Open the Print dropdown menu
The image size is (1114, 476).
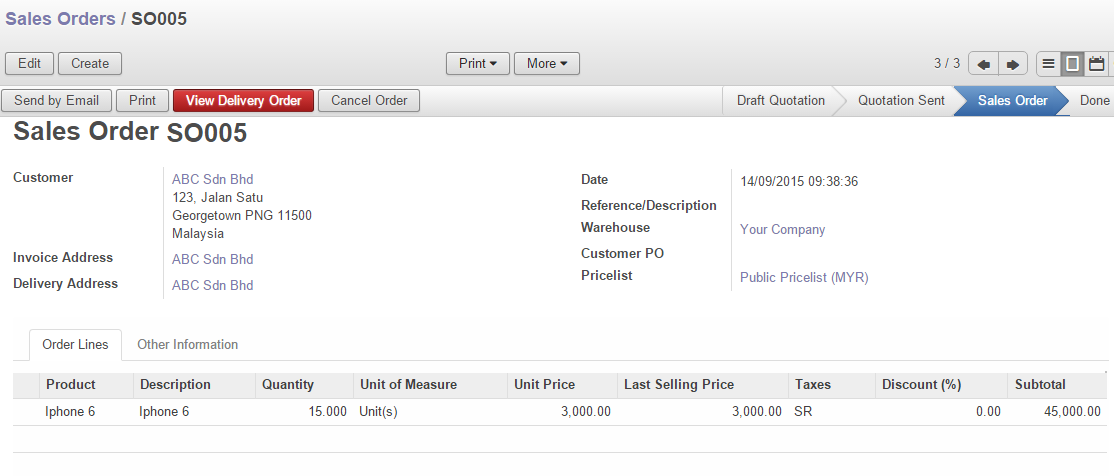pos(478,64)
